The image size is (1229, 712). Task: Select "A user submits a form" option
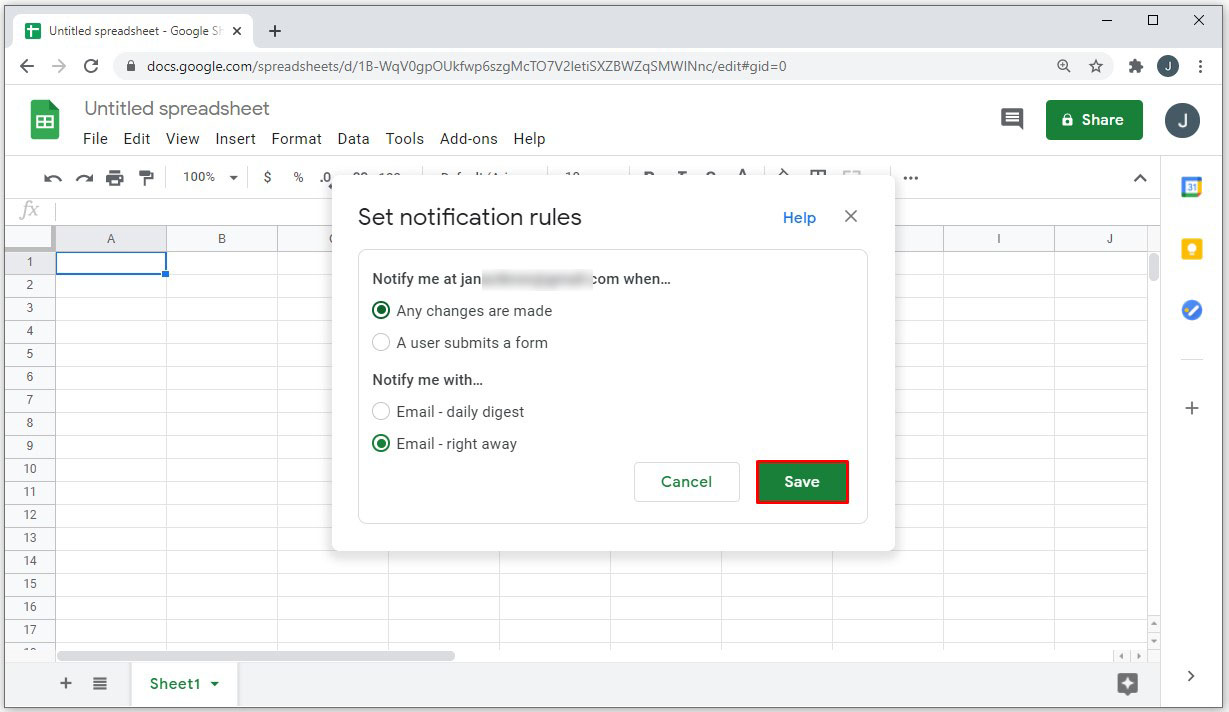381,343
